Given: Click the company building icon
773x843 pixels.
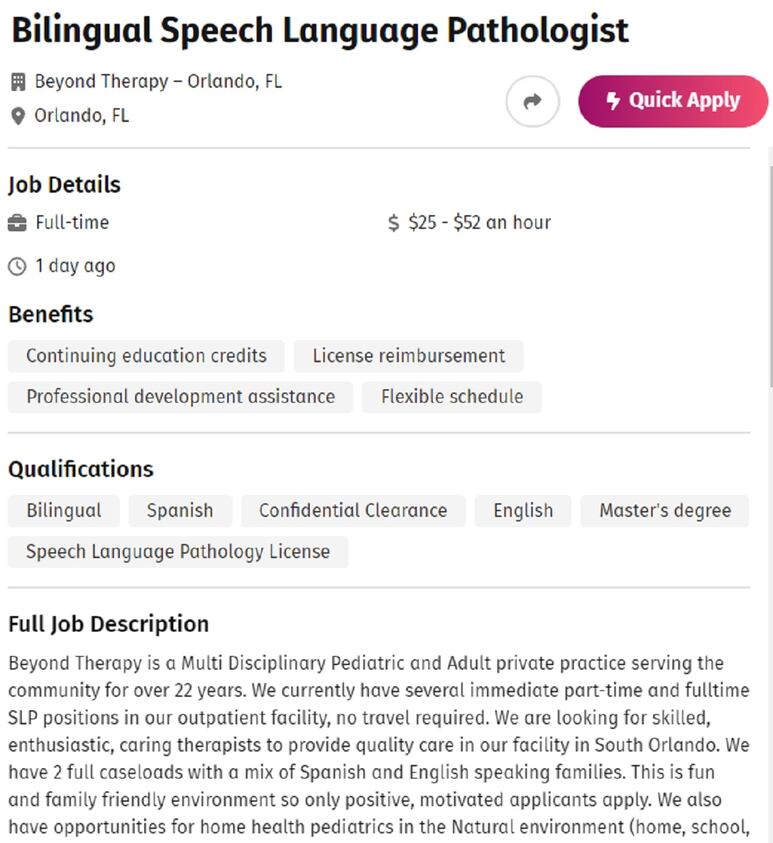Looking at the screenshot, I should 18,82.
